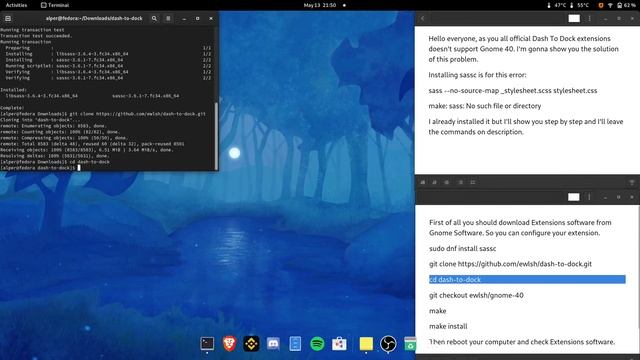Launch Terminal from the dock
Screen dimensions: 640x360
click(207, 344)
